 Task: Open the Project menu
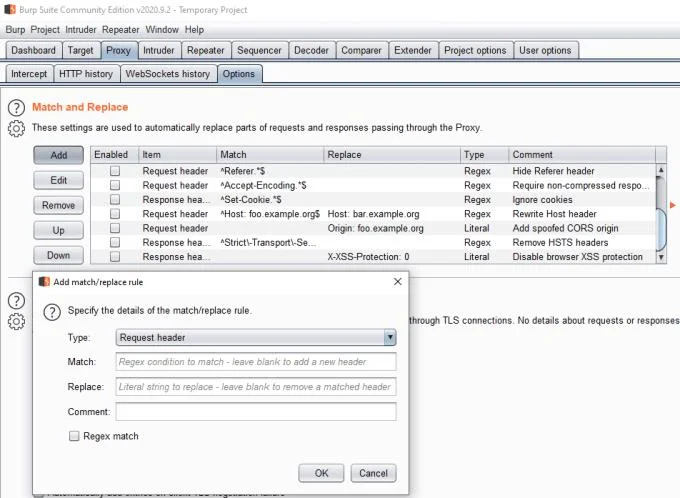pos(45,29)
